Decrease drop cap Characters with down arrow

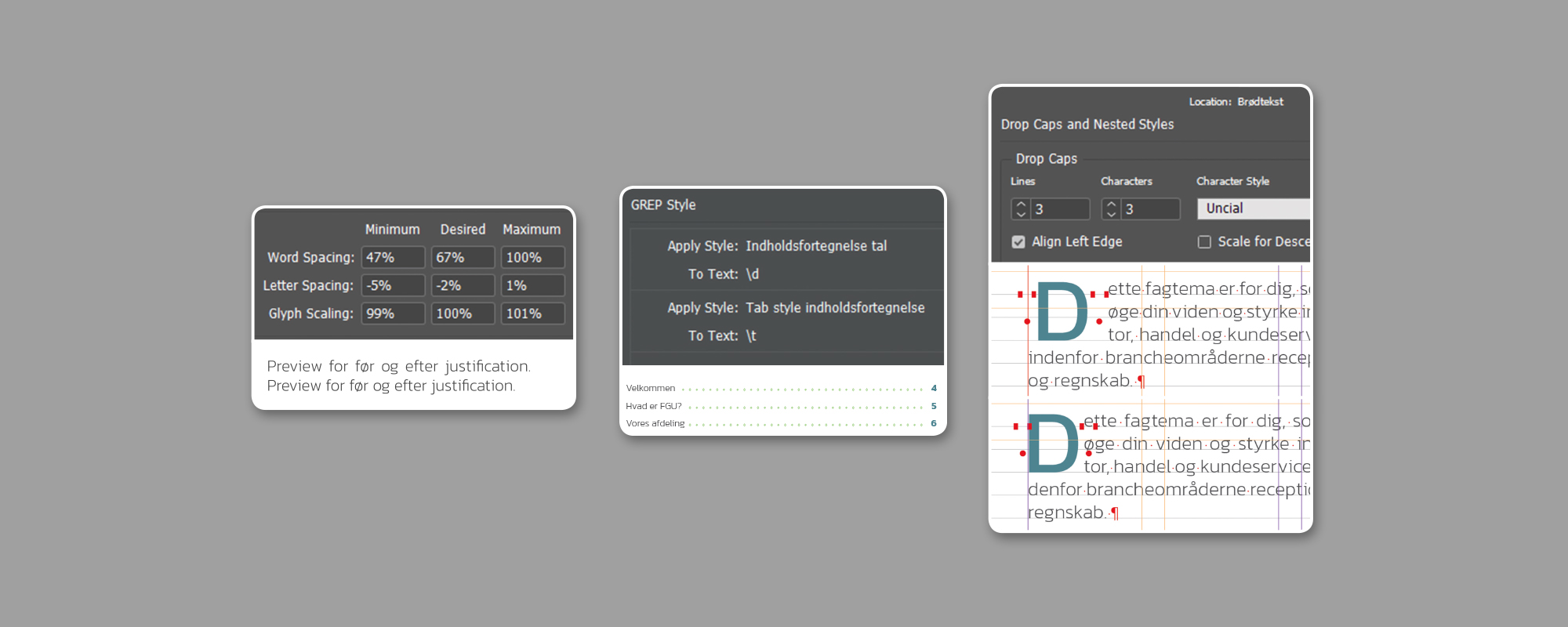tap(1111, 214)
